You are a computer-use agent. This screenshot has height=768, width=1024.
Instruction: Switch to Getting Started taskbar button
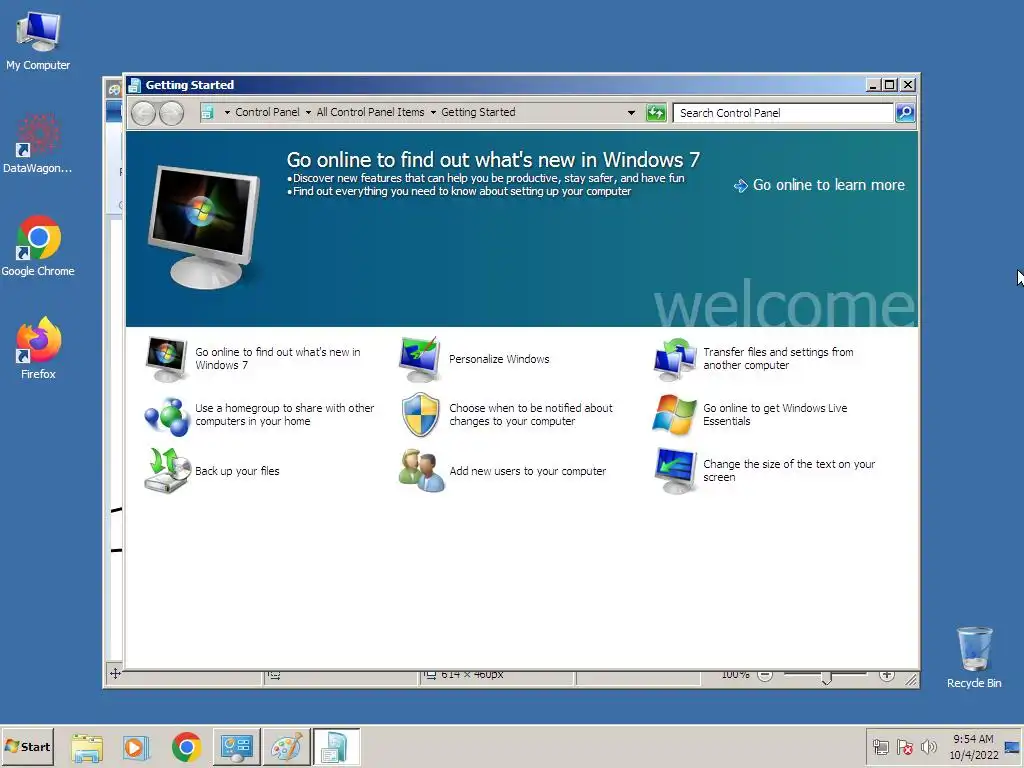point(336,747)
